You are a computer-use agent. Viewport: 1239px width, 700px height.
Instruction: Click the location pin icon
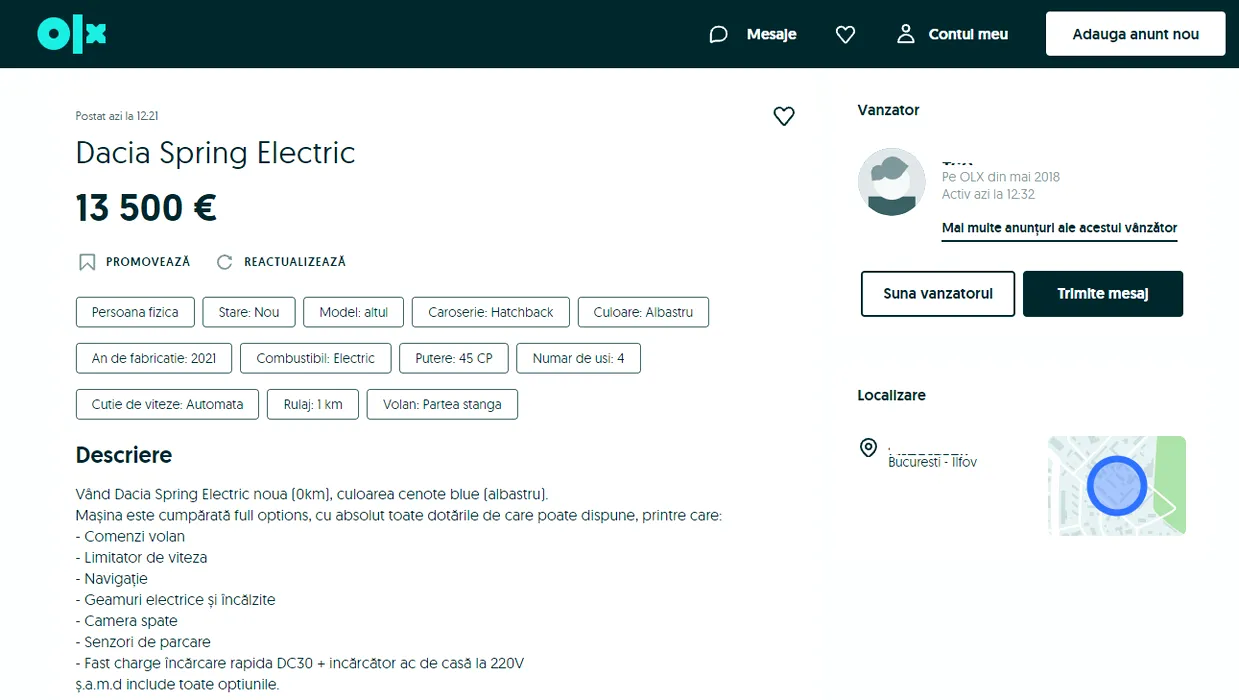(x=868, y=447)
